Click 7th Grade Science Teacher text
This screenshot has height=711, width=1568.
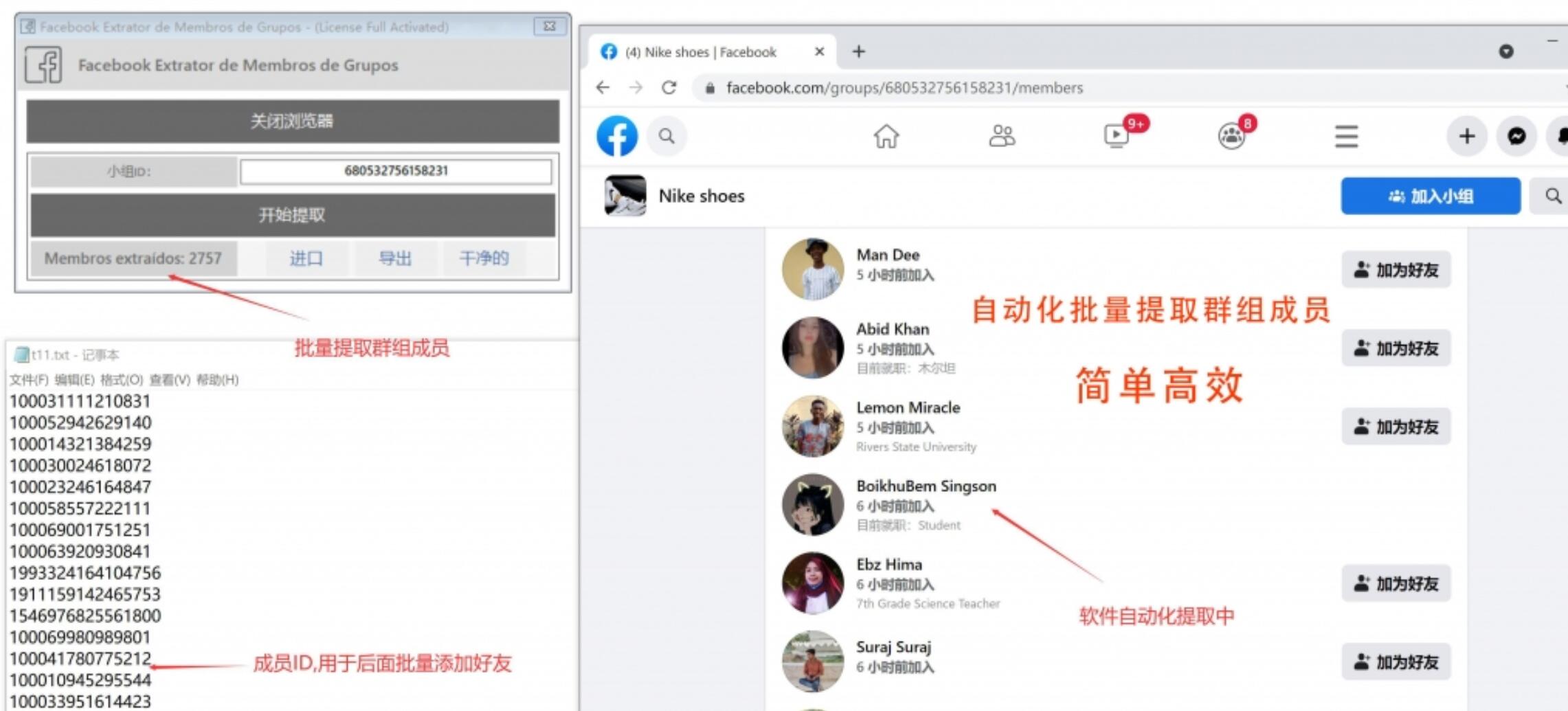[x=928, y=603]
